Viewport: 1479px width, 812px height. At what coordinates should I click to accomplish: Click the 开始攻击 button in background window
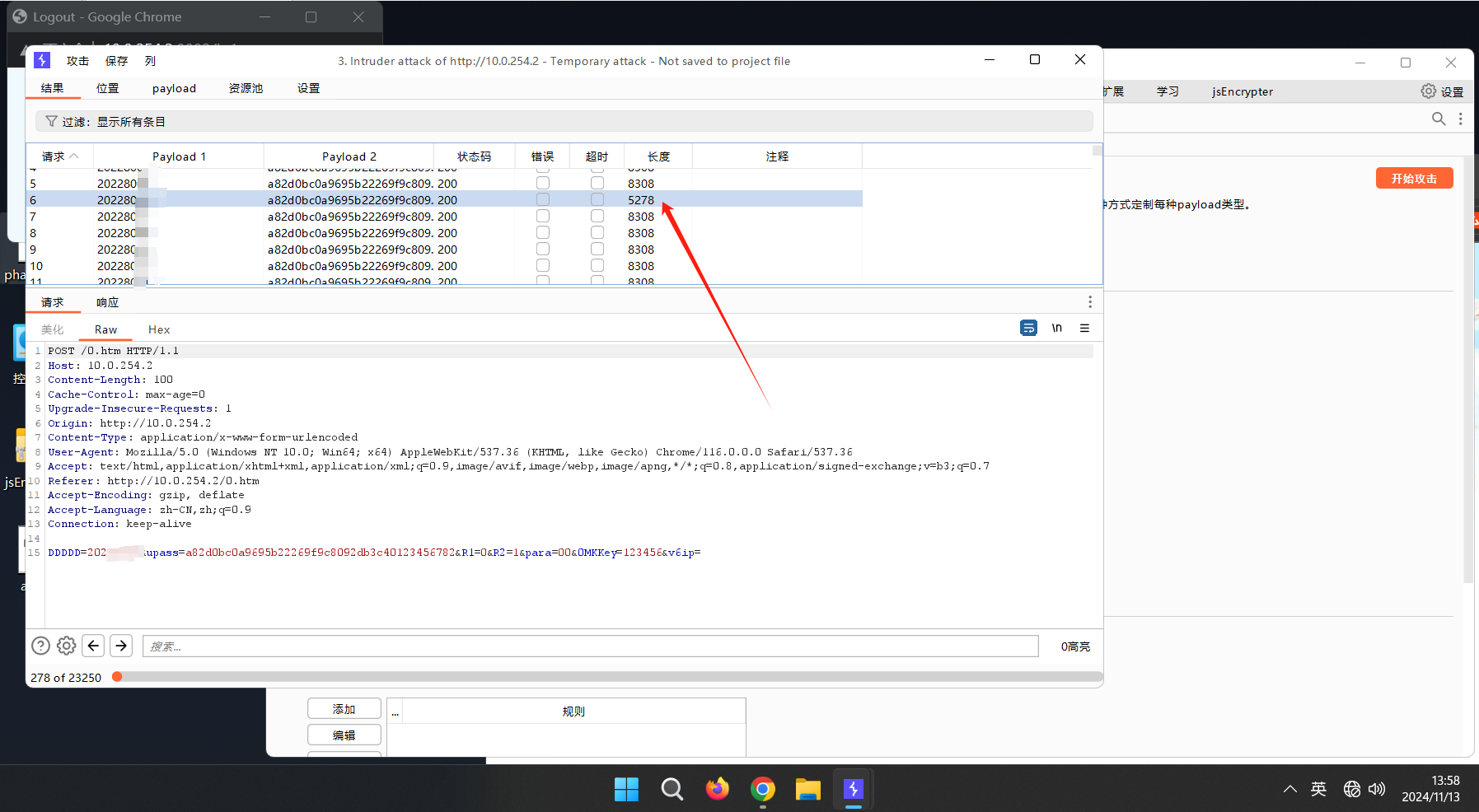pos(1414,179)
